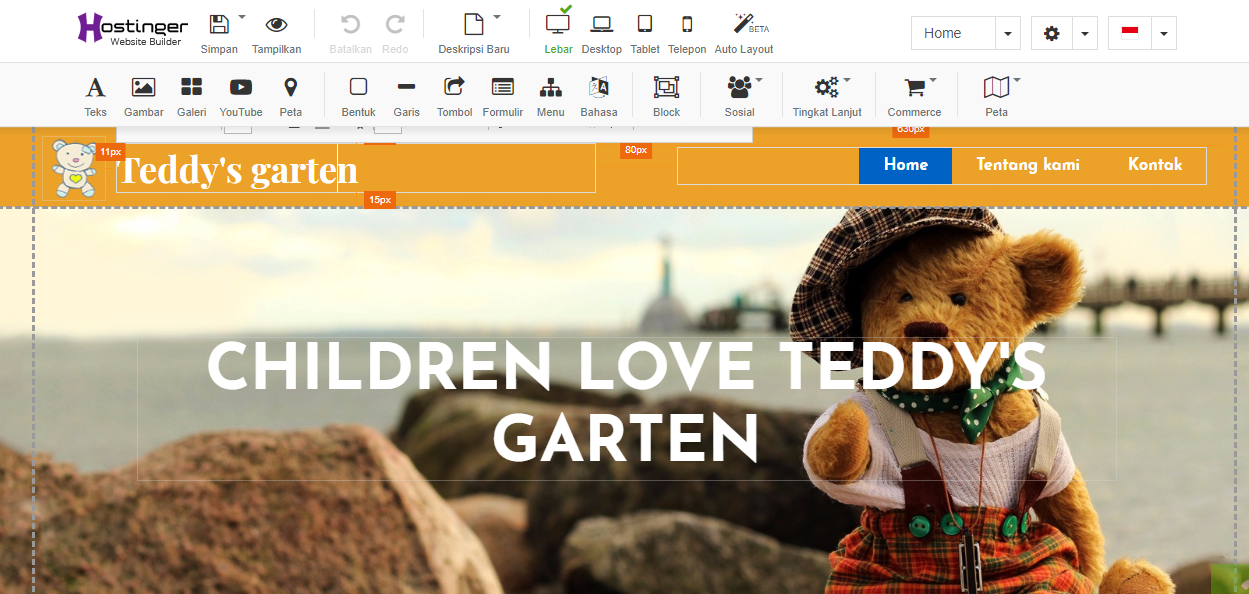Select the Formulir form tool
The image size is (1249, 594).
click(503, 96)
